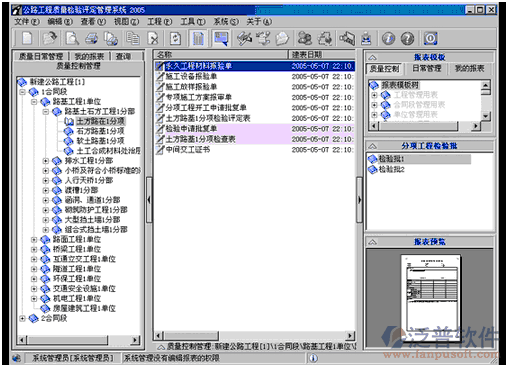Click the template tree horizontal scrollbar right arrow
The image size is (511, 370).
[x=476, y=126]
